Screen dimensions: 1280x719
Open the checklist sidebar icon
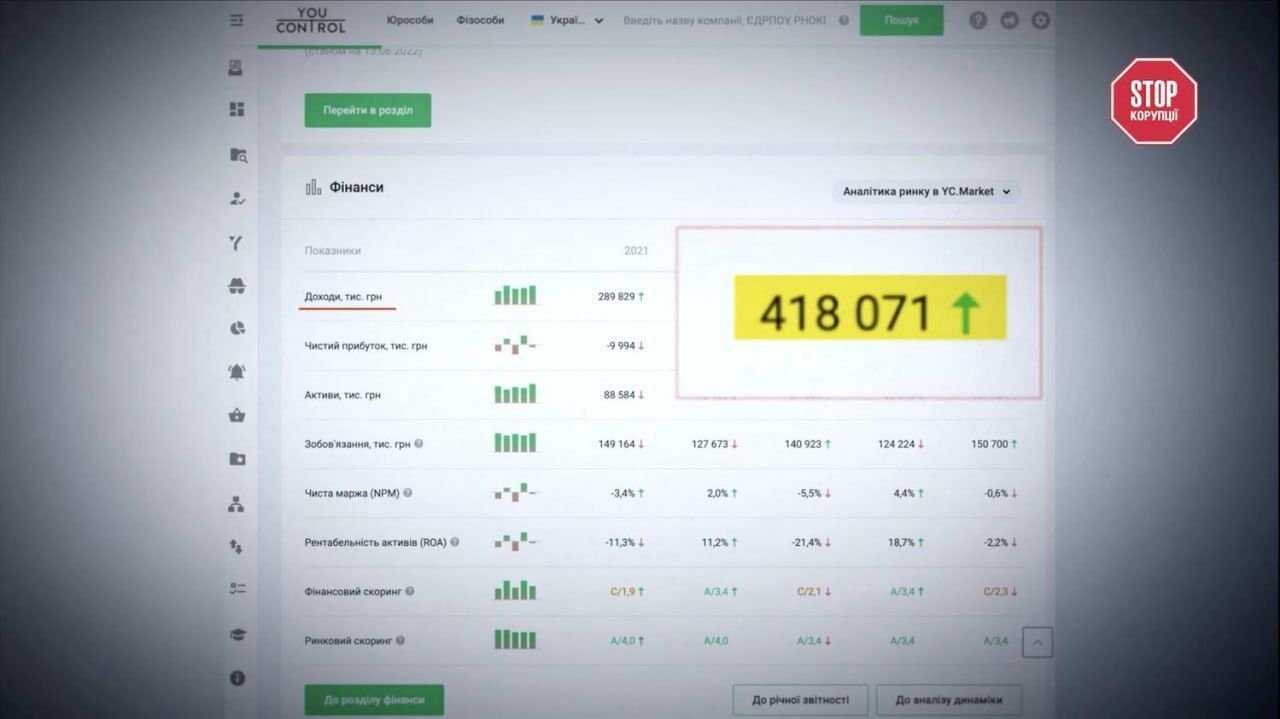pyautogui.click(x=237, y=589)
